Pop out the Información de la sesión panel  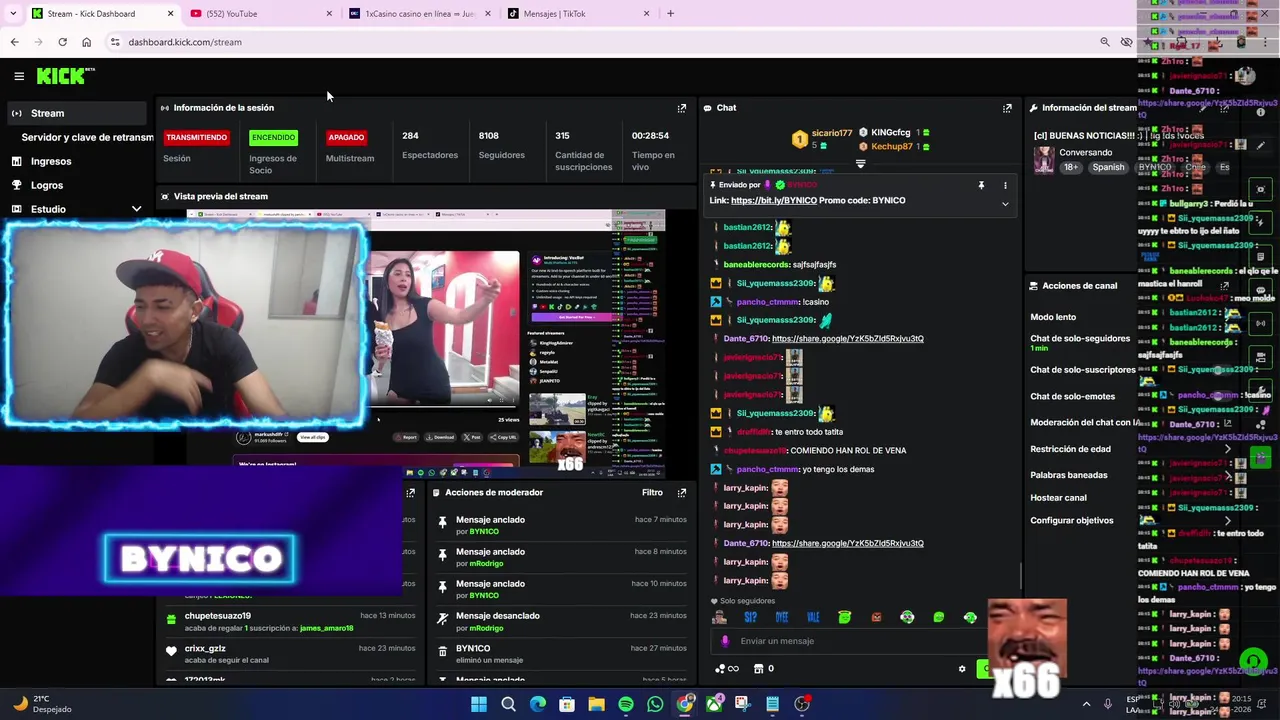(x=682, y=108)
